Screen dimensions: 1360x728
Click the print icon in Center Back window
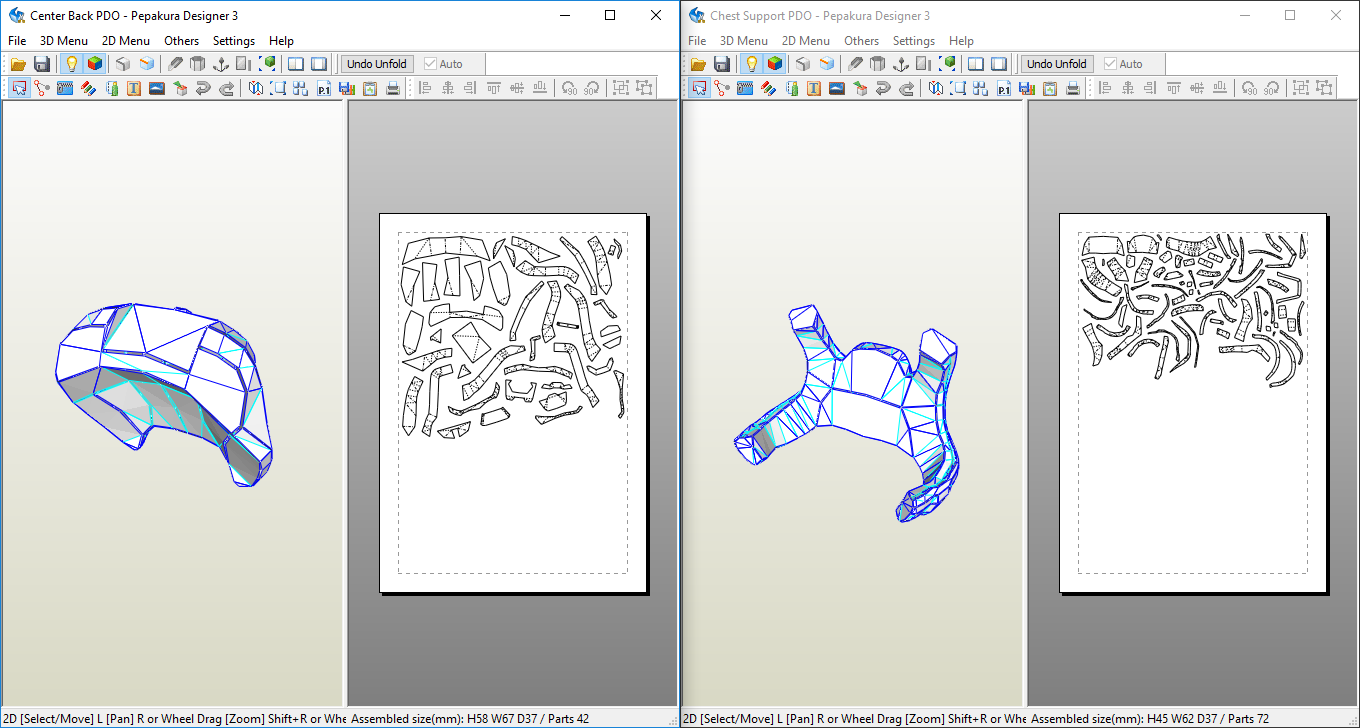coord(393,88)
